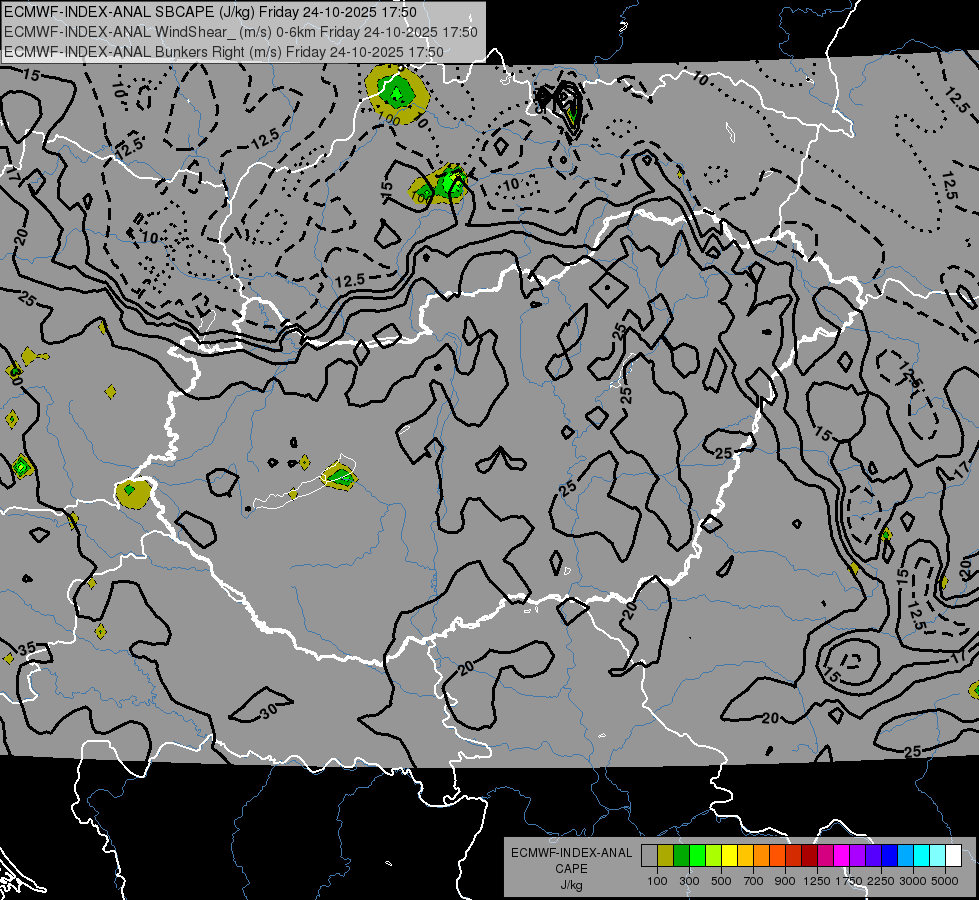
Task: Click the Bunkers Right (m/s) title line
Action: [x=224, y=52]
